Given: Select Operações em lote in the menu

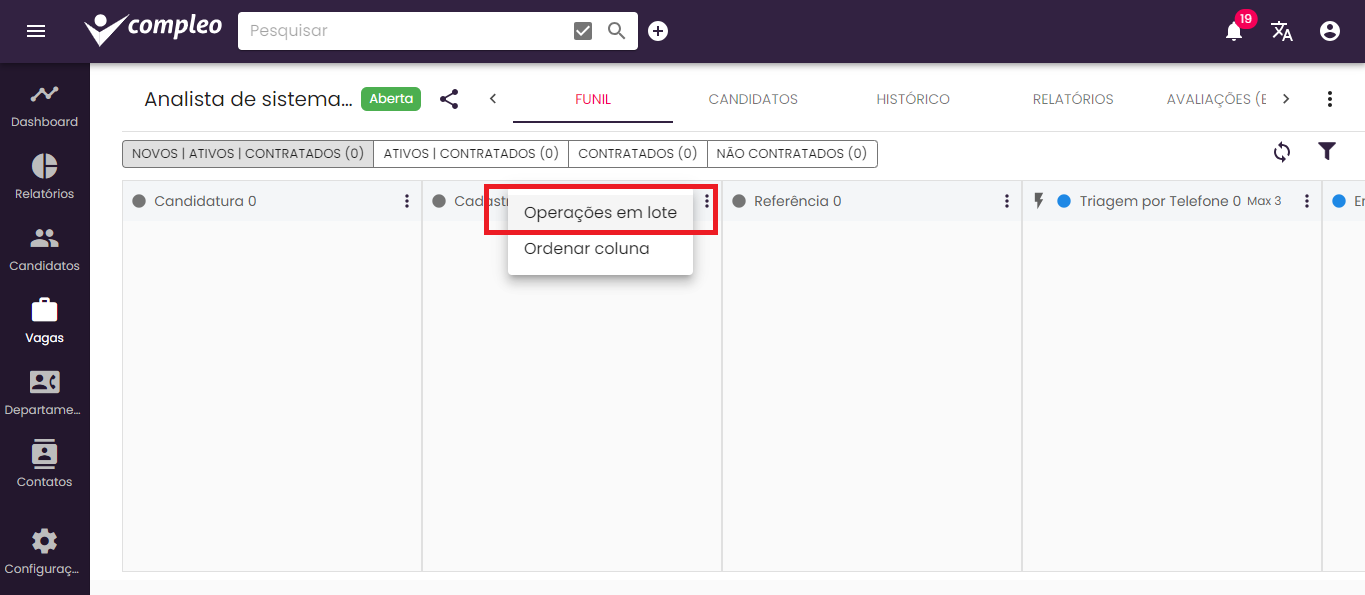Looking at the screenshot, I should [x=600, y=212].
